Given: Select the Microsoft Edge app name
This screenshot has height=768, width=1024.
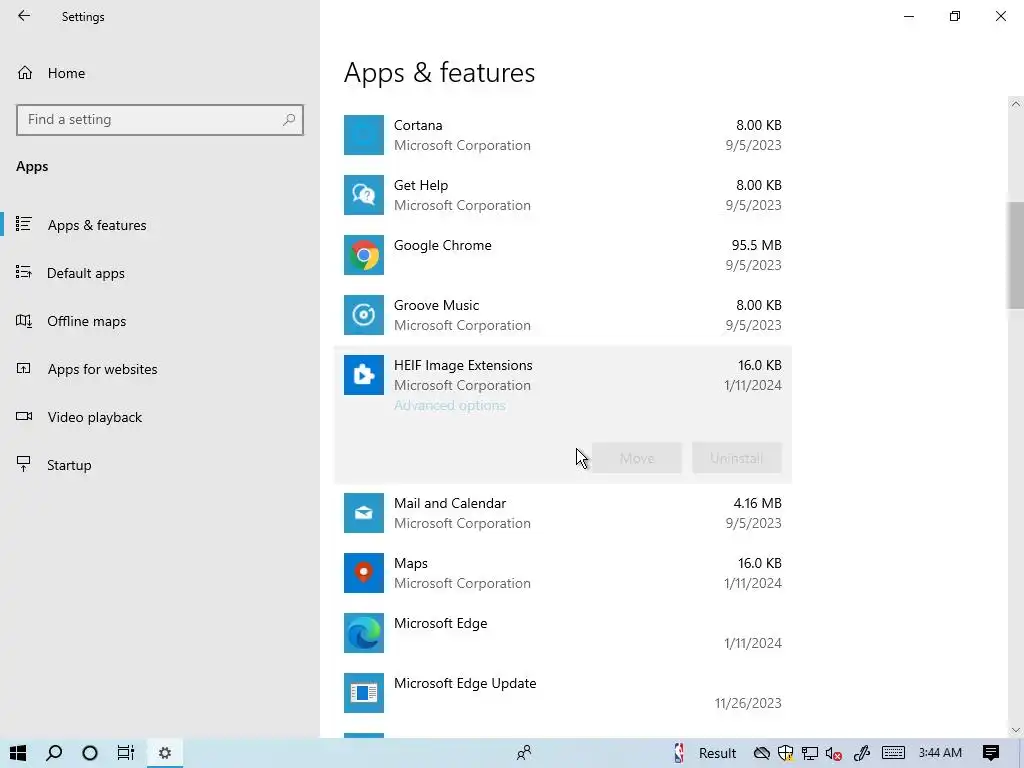Looking at the screenshot, I should tap(440, 624).
